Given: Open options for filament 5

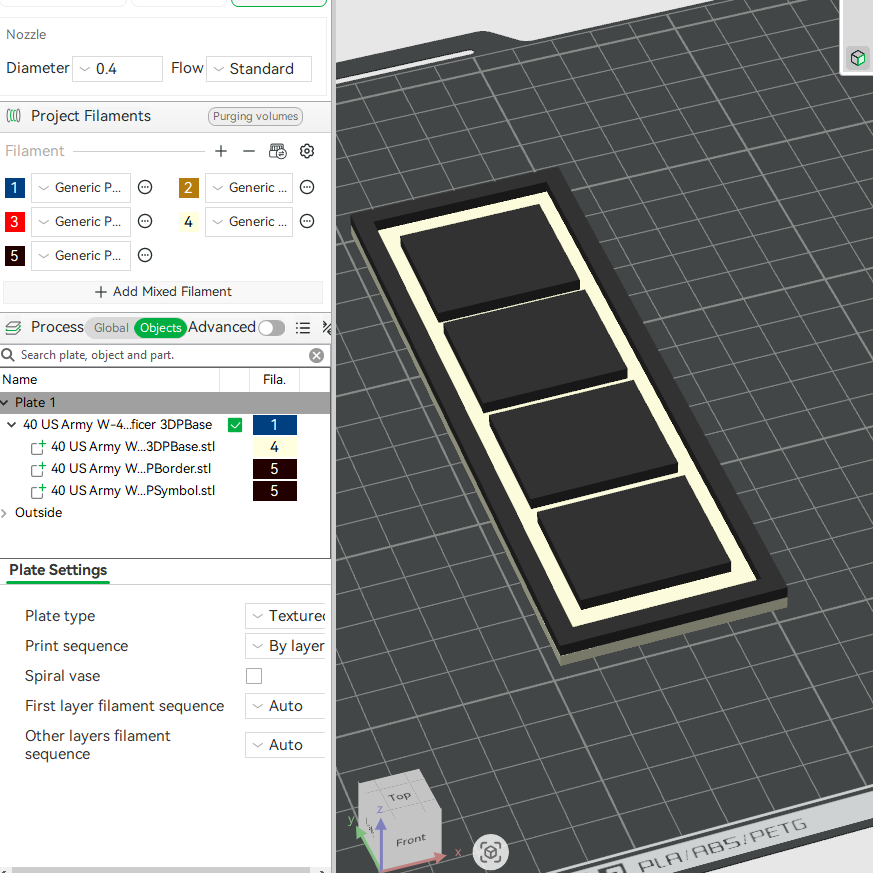Looking at the screenshot, I should [x=145, y=255].
